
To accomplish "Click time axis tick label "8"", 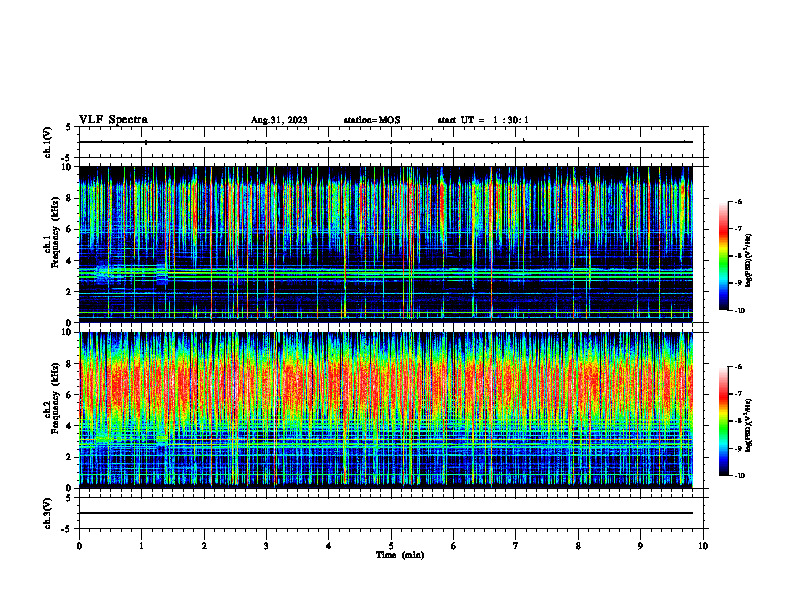I will point(578,546).
